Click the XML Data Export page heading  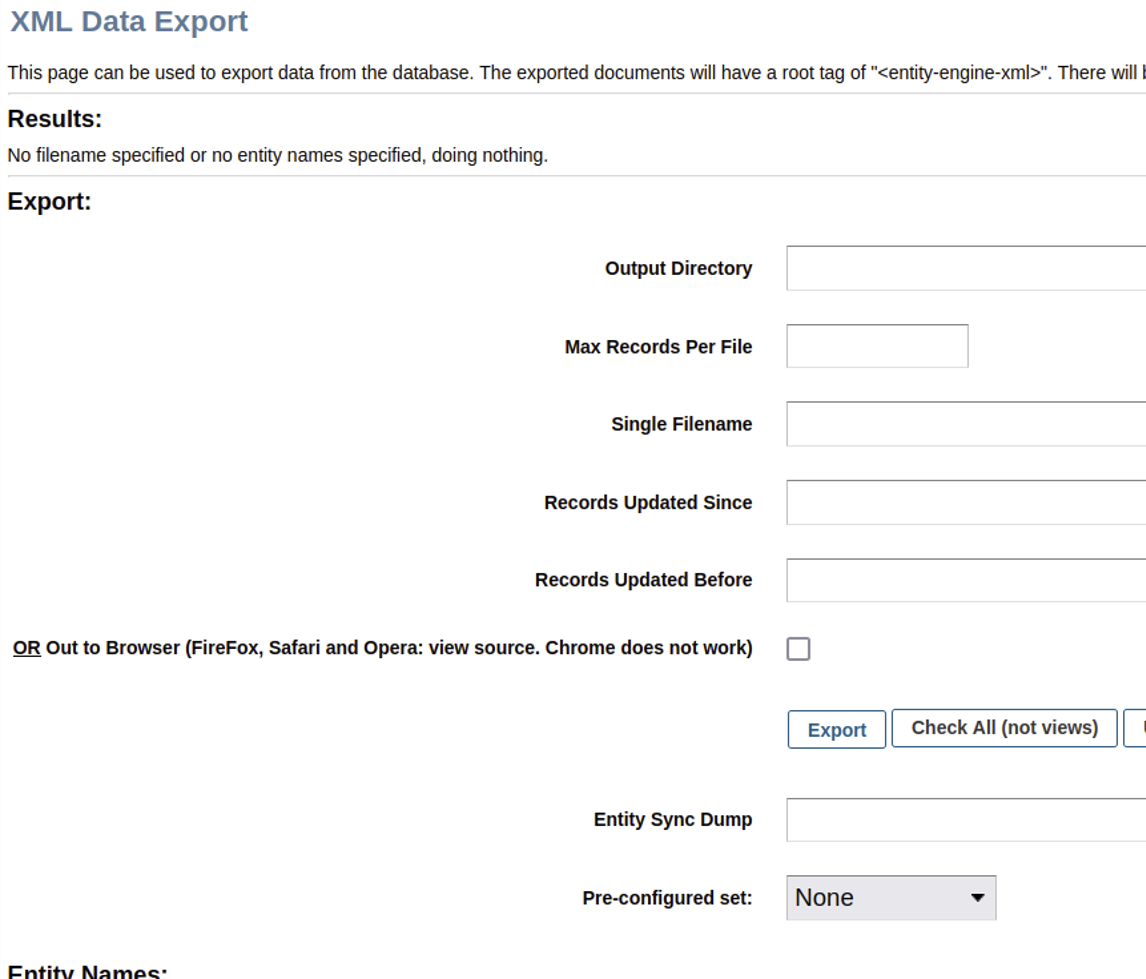(x=129, y=21)
